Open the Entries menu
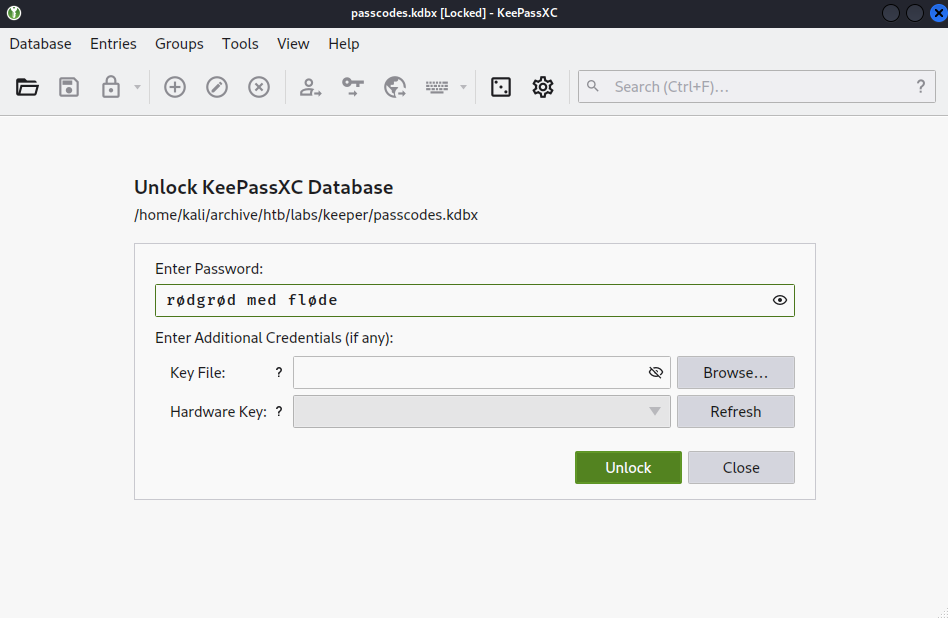948x618 pixels. 113,44
